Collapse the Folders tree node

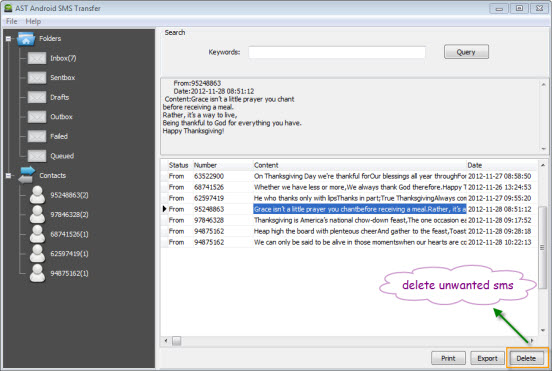[x=8, y=39]
